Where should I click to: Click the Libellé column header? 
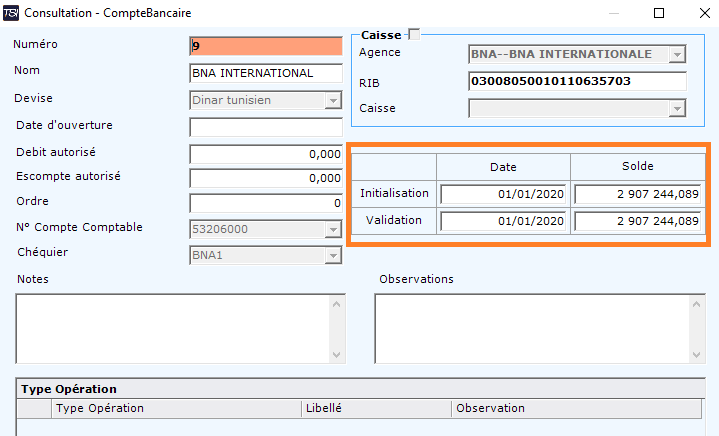[376, 408]
